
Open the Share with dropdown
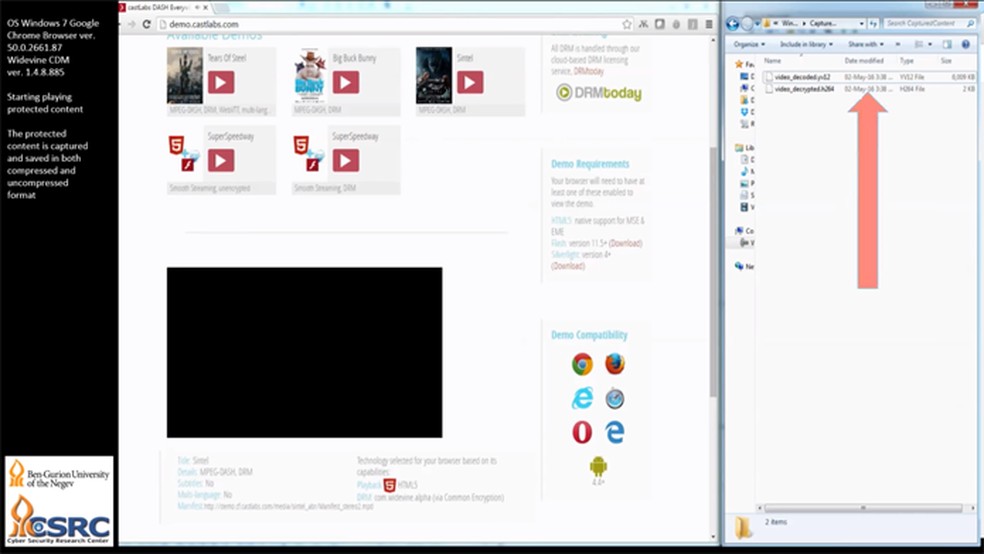coord(865,45)
